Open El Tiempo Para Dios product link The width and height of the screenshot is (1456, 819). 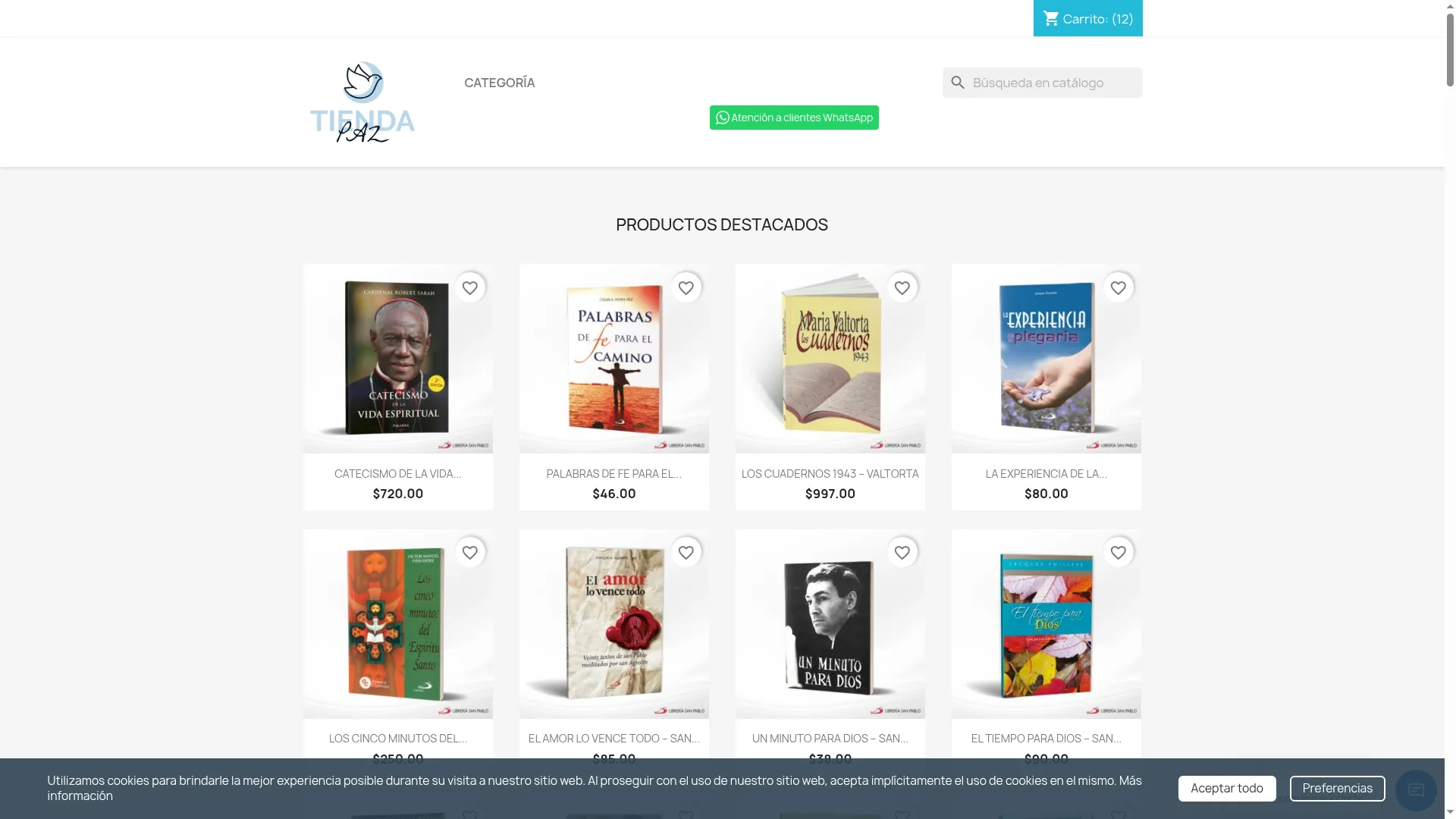(1046, 739)
